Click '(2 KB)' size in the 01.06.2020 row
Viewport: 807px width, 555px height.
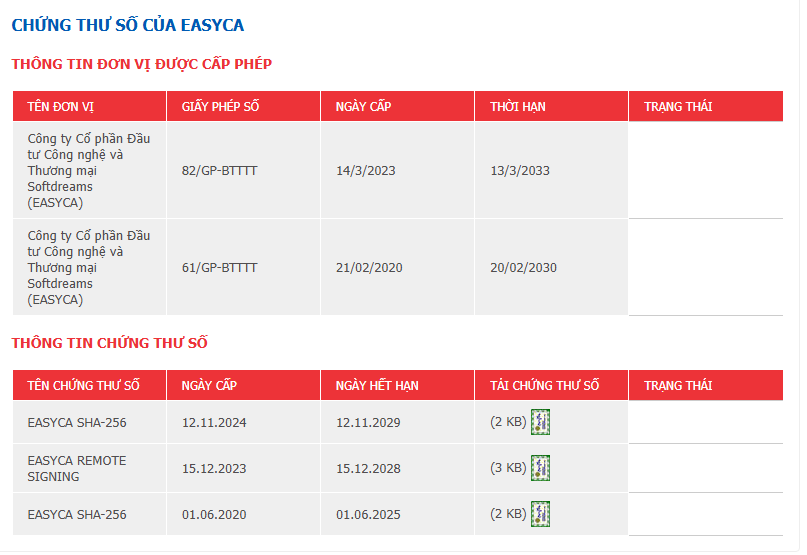pyautogui.click(x=508, y=514)
